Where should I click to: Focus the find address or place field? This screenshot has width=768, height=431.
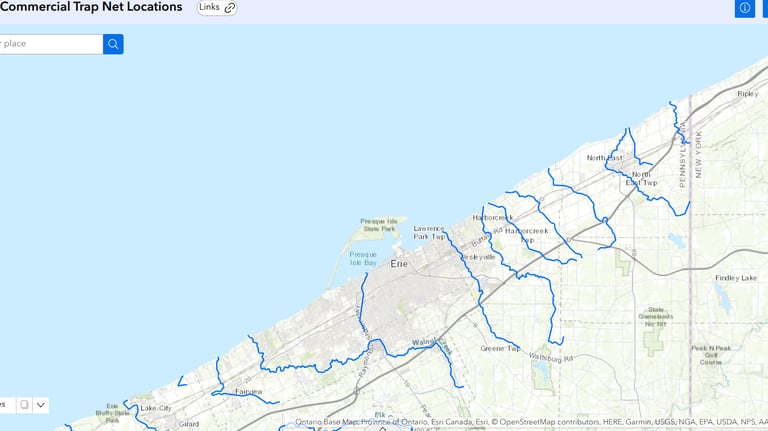pos(50,44)
